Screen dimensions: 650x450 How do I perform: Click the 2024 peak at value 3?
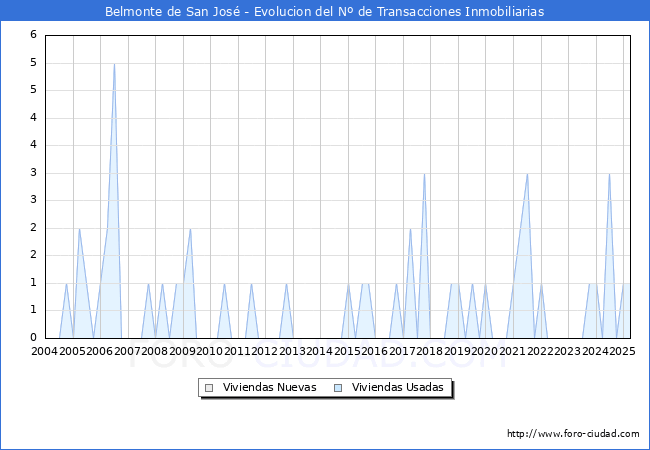(x=609, y=174)
